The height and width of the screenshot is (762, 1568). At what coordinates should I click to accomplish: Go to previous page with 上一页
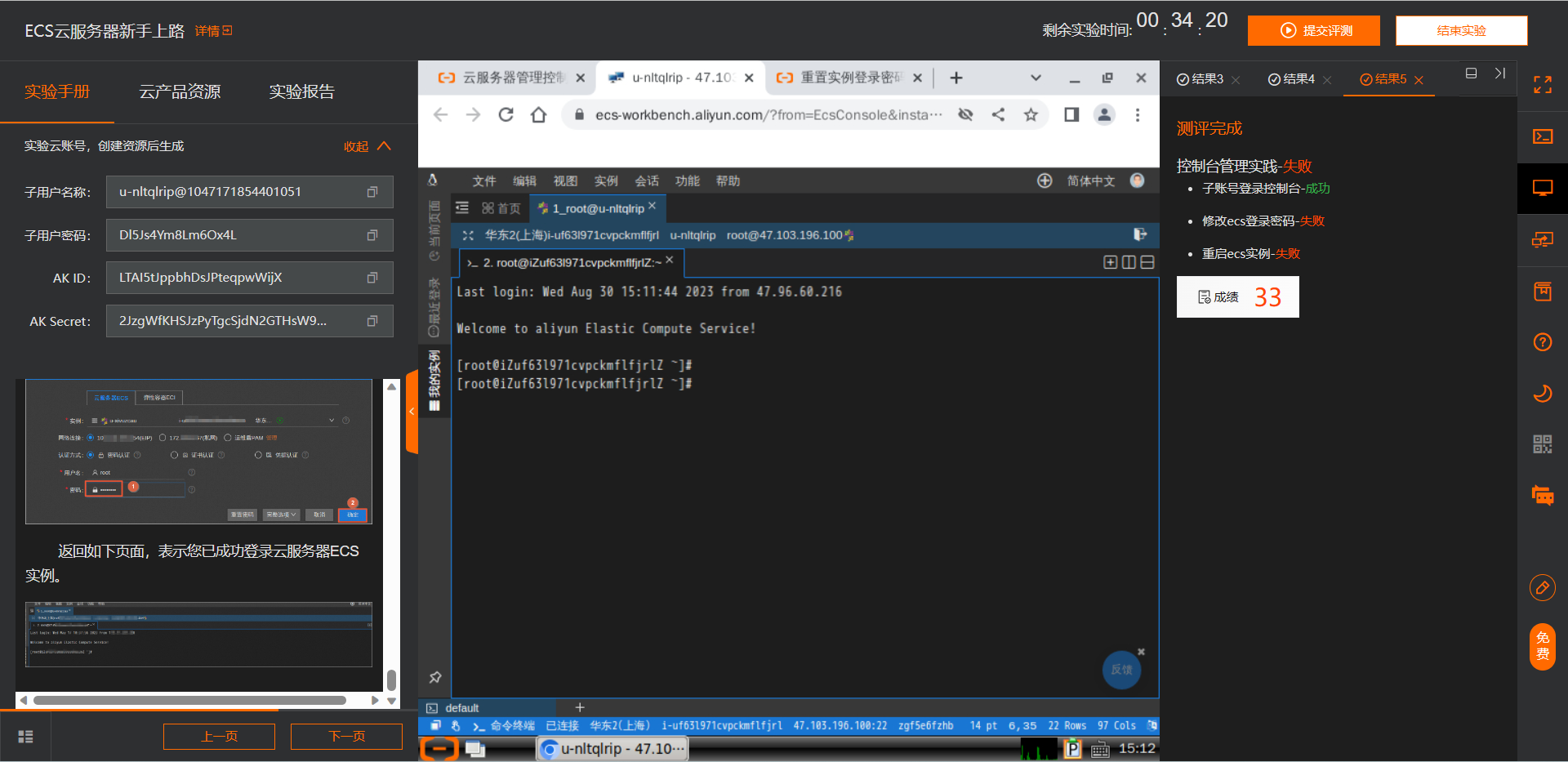point(219,737)
